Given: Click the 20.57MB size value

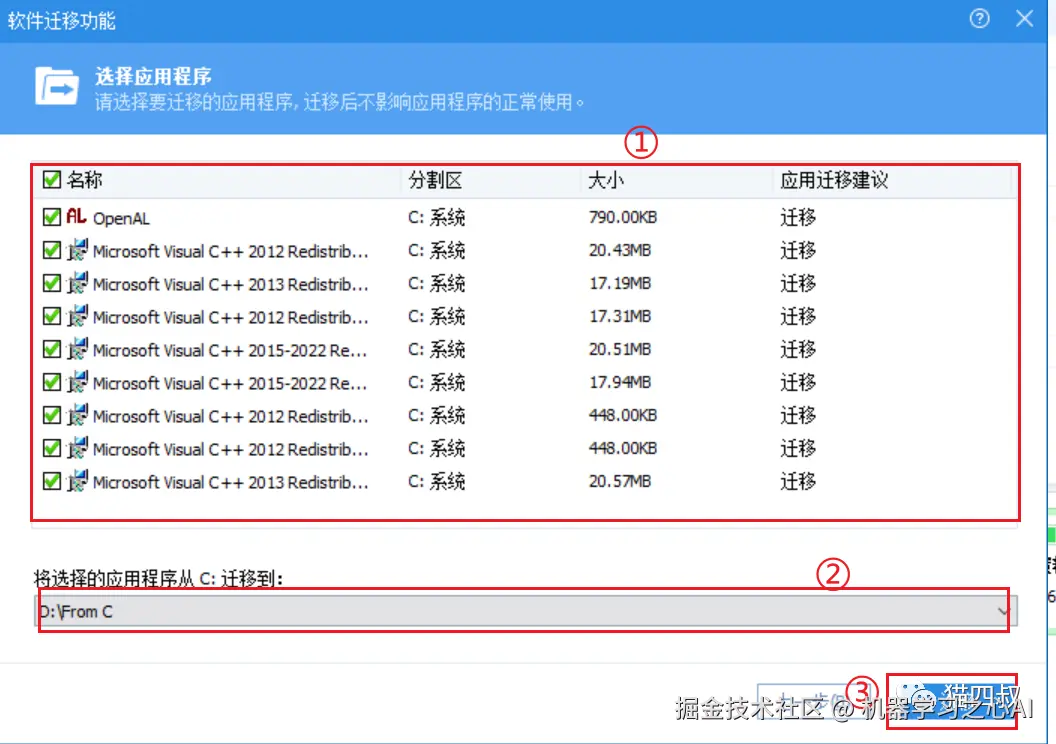Looking at the screenshot, I should [x=620, y=481].
